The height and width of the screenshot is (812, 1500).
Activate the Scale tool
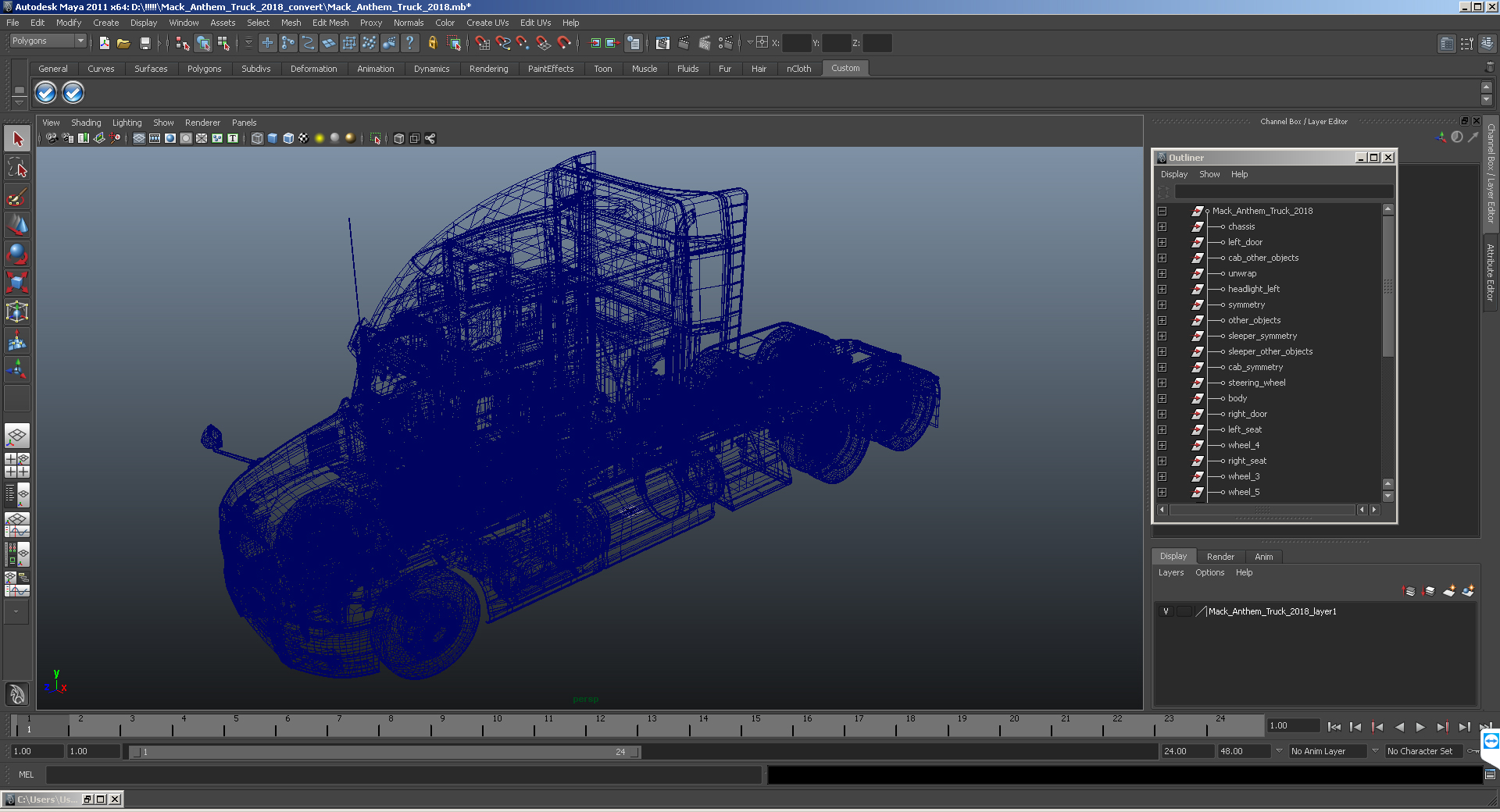pos(17,282)
